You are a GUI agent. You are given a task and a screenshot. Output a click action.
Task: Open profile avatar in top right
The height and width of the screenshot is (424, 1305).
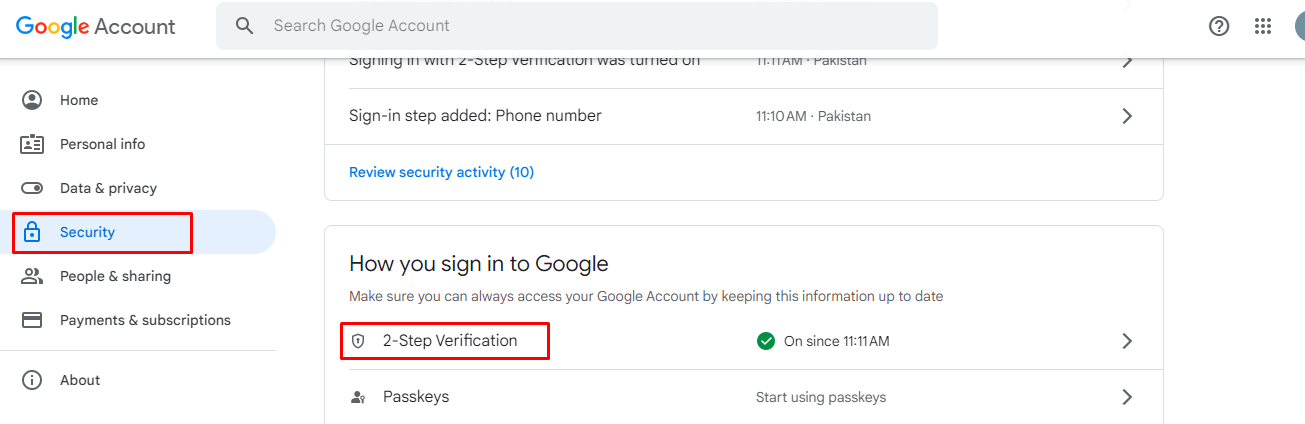click(x=1298, y=26)
